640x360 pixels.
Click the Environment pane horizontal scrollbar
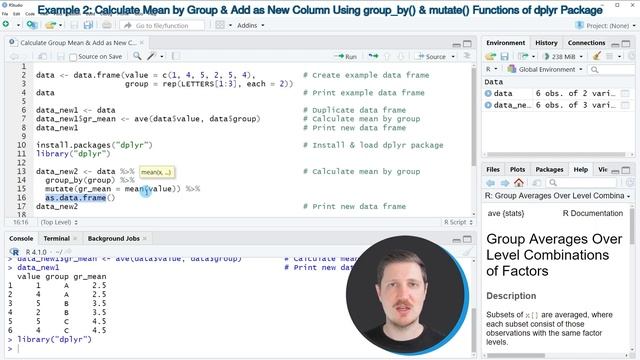tap(558, 154)
